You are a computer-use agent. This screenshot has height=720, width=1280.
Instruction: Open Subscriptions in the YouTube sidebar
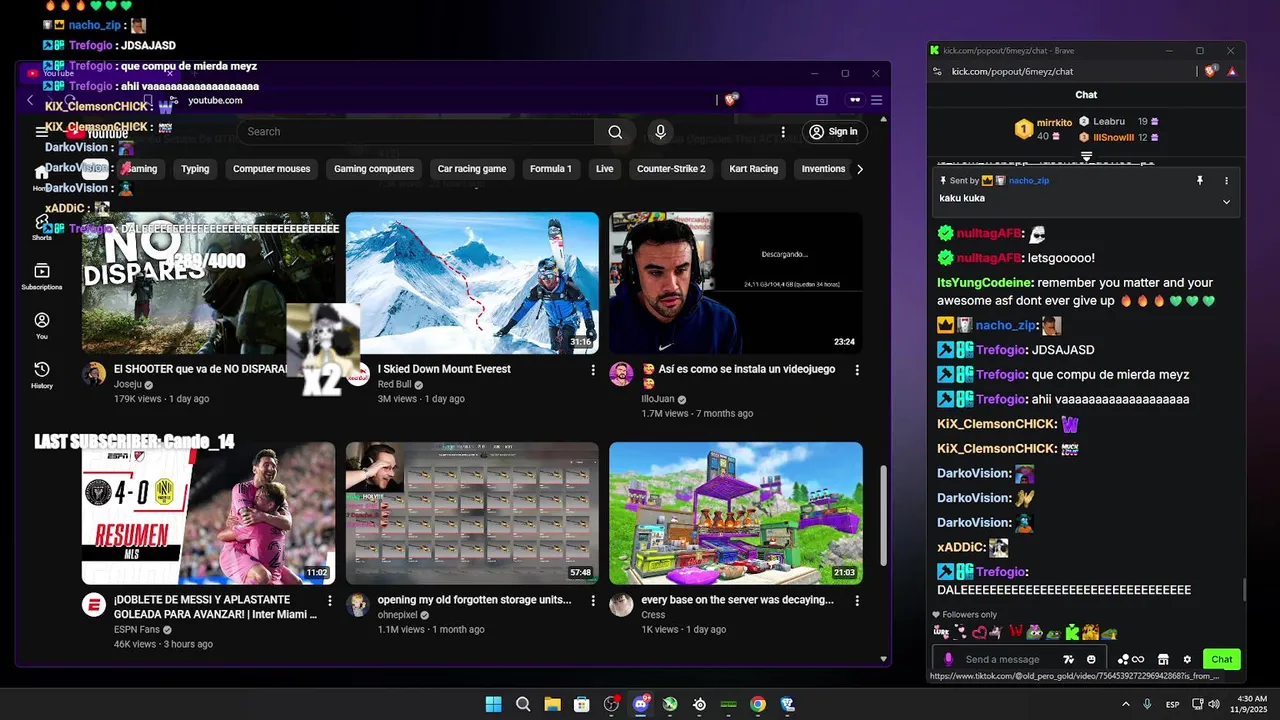click(x=41, y=277)
